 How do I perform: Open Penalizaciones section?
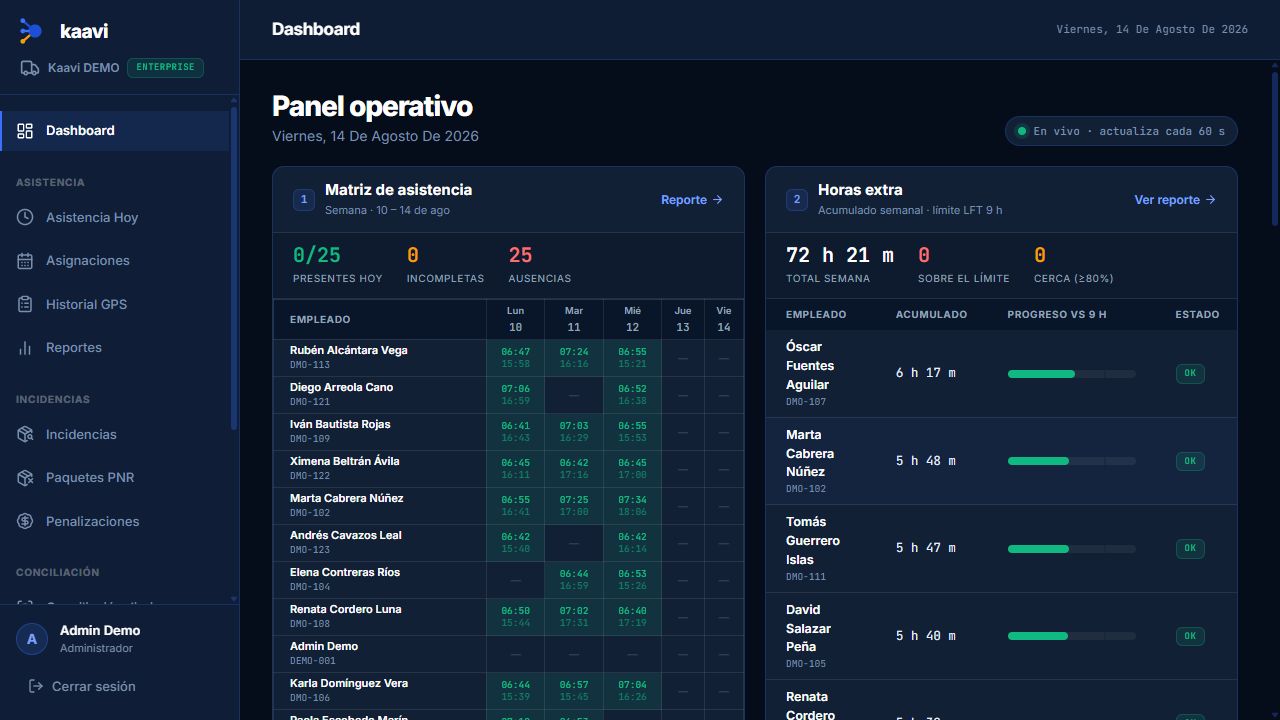[115, 521]
